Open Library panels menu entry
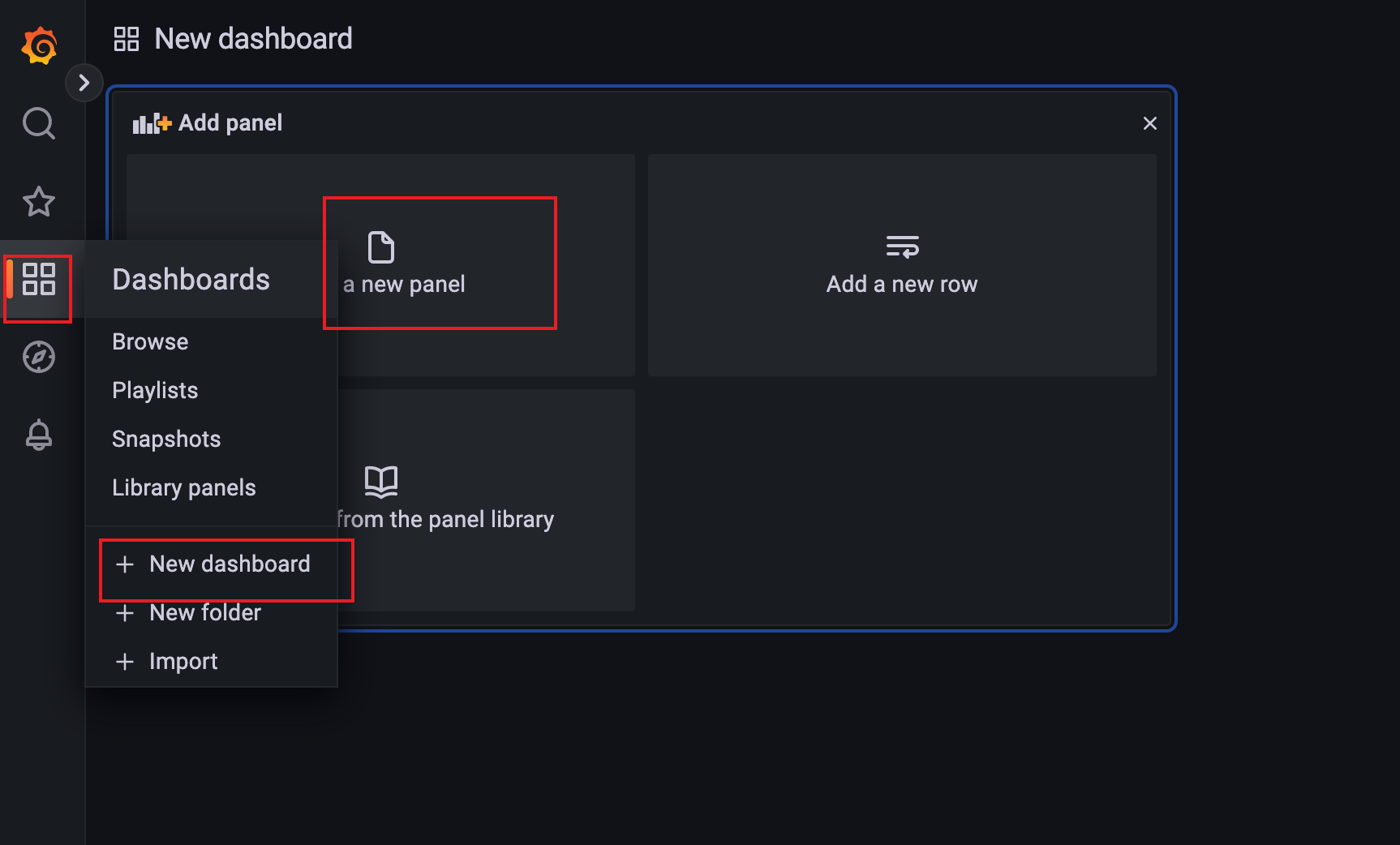 pyautogui.click(x=184, y=488)
